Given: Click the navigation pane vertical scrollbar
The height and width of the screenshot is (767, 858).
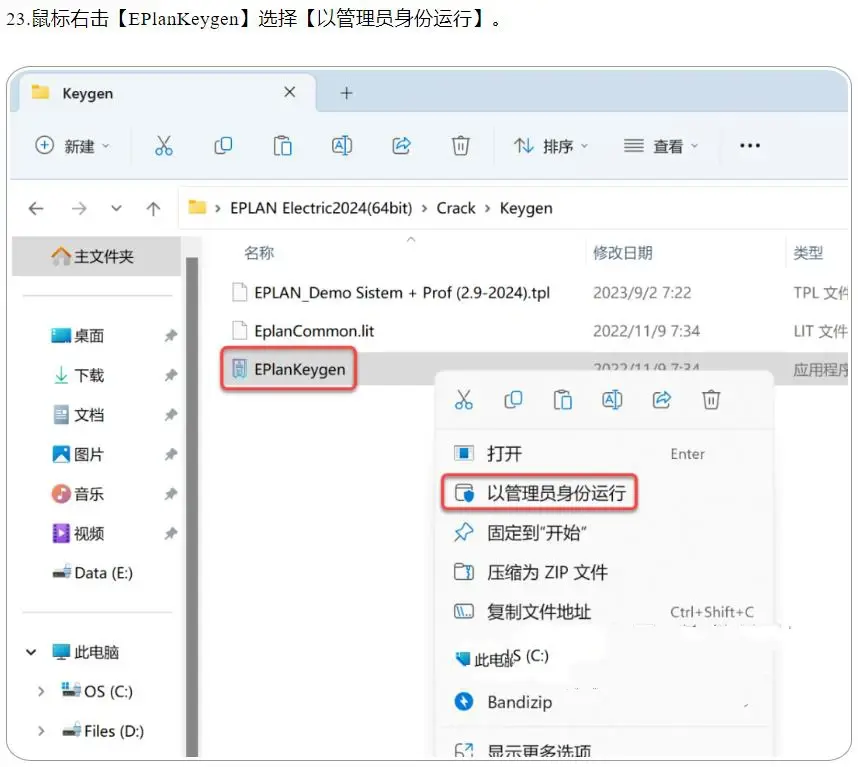Looking at the screenshot, I should (192, 506).
